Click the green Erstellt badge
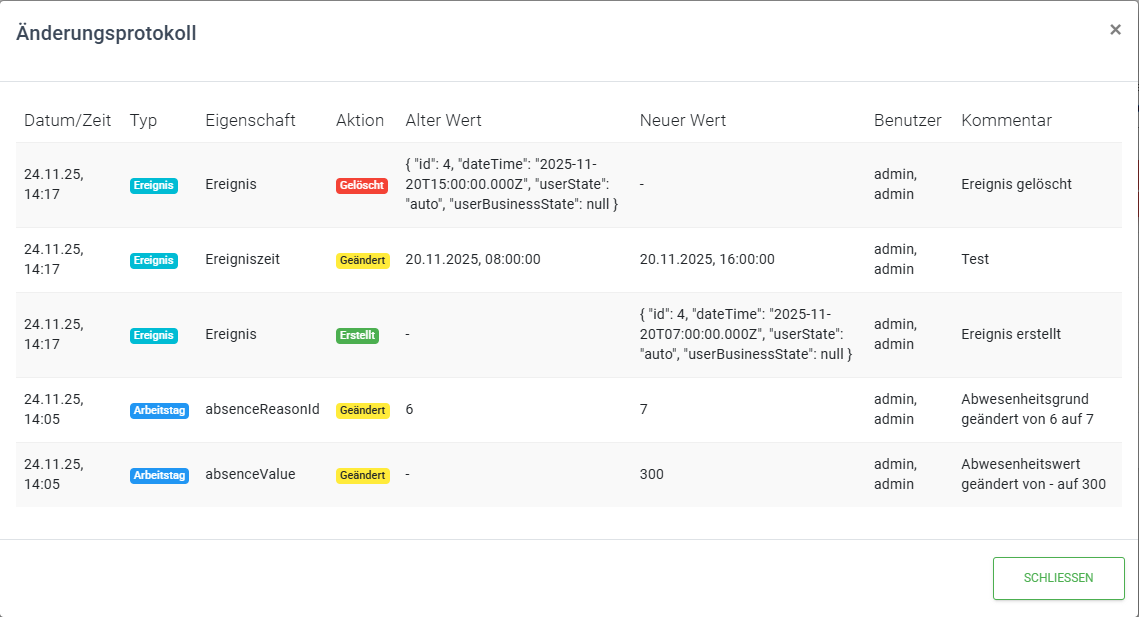 pyautogui.click(x=357, y=335)
